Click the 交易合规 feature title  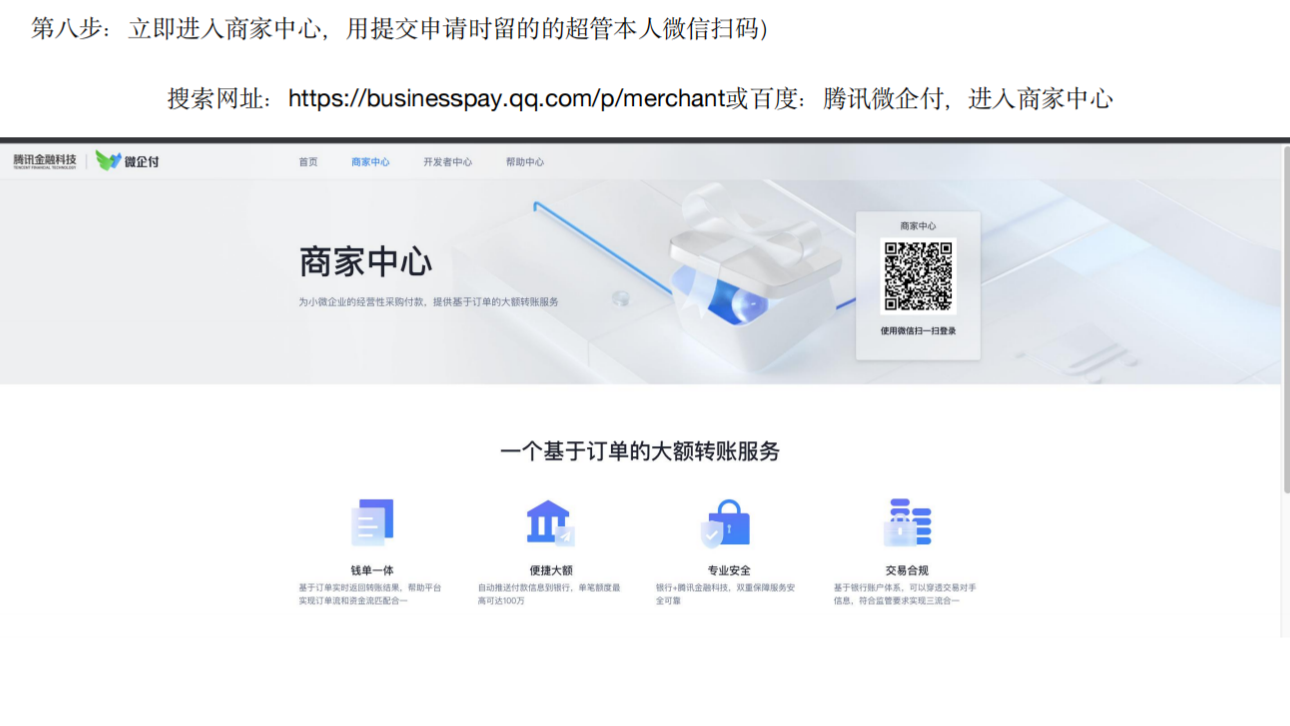[907, 571]
